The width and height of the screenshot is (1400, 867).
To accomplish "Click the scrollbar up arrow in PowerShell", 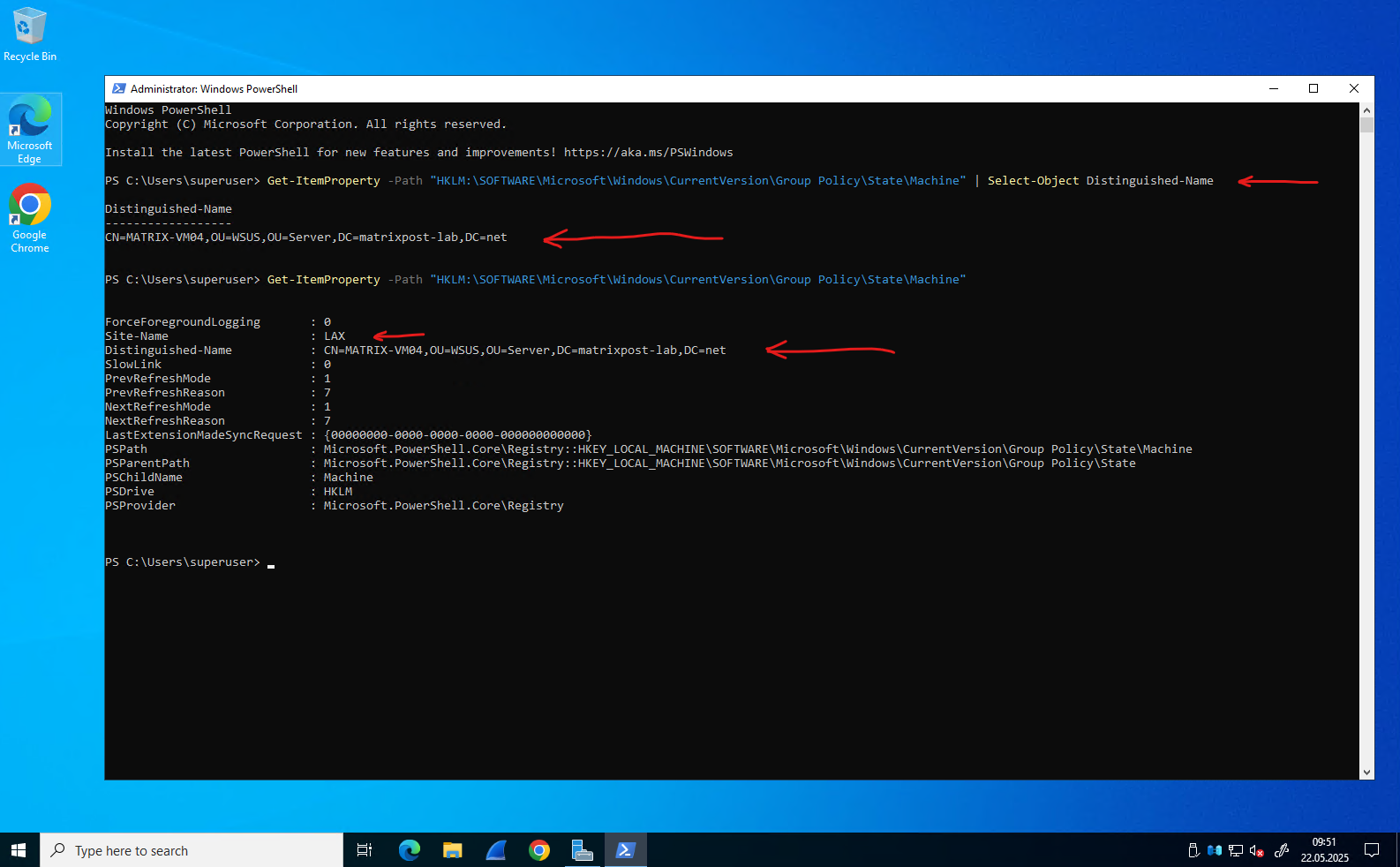I will point(1366,110).
